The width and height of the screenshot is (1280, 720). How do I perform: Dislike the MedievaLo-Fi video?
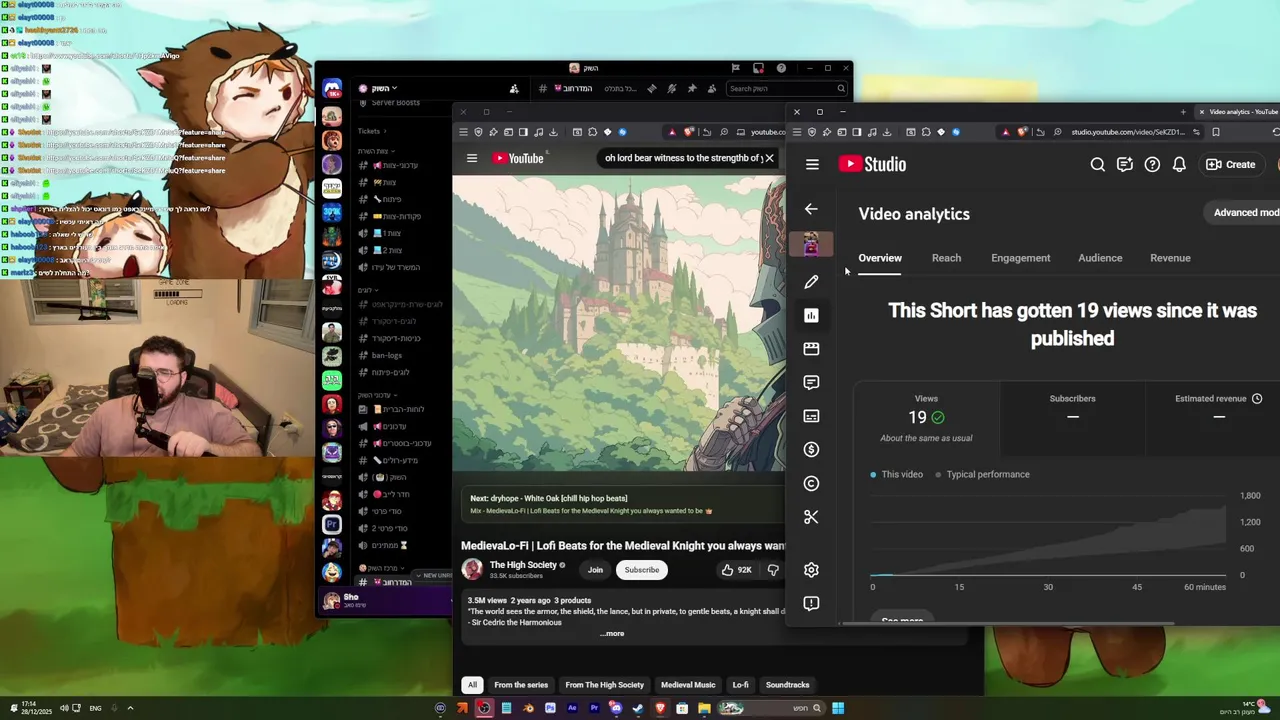tap(773, 570)
